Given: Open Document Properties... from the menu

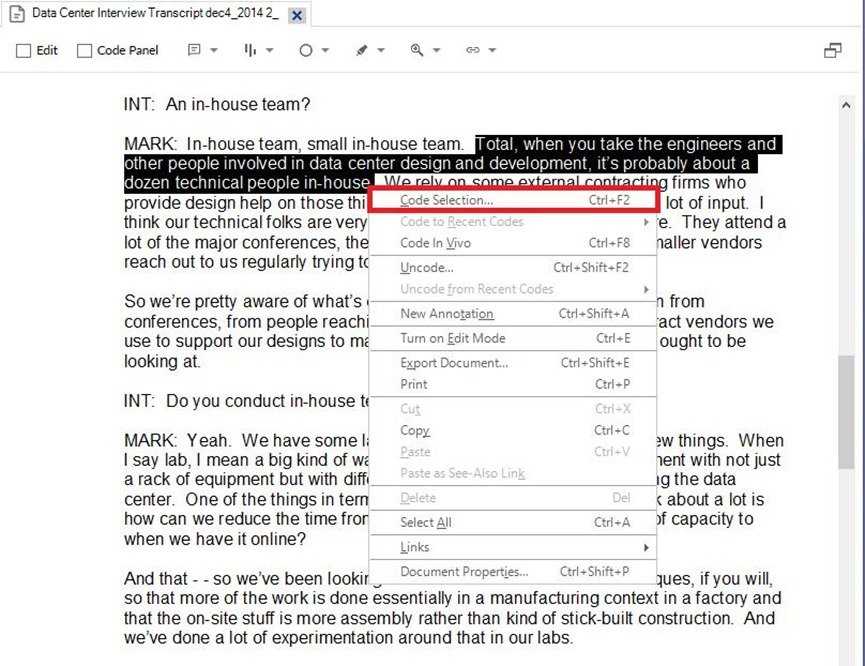Looking at the screenshot, I should pyautogui.click(x=514, y=572).
